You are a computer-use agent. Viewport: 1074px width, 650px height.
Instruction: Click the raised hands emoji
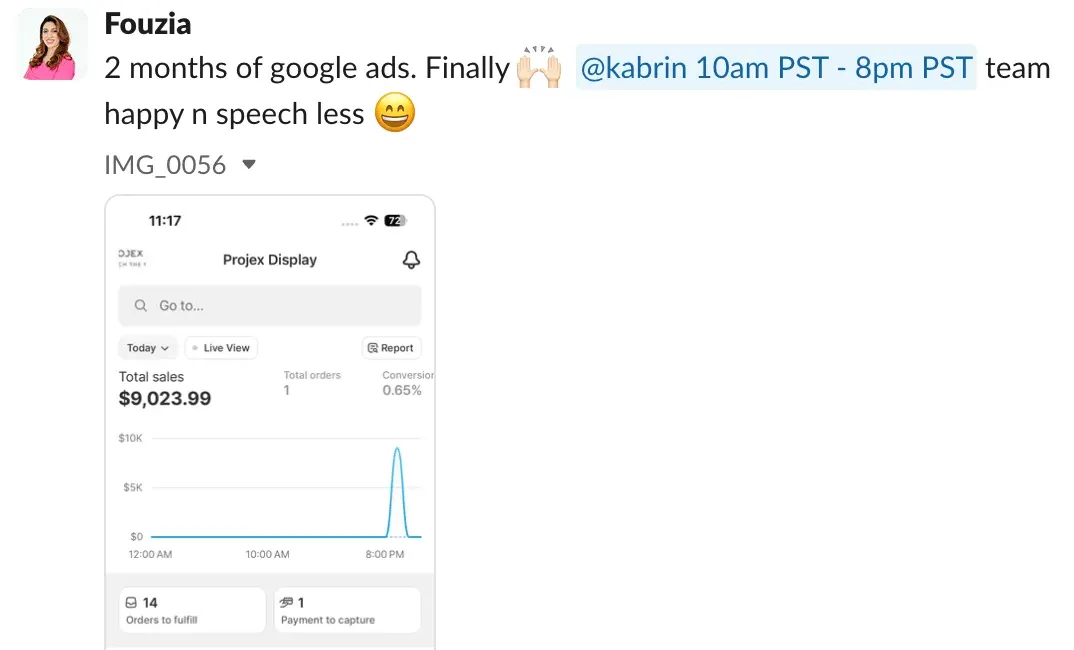click(539, 67)
